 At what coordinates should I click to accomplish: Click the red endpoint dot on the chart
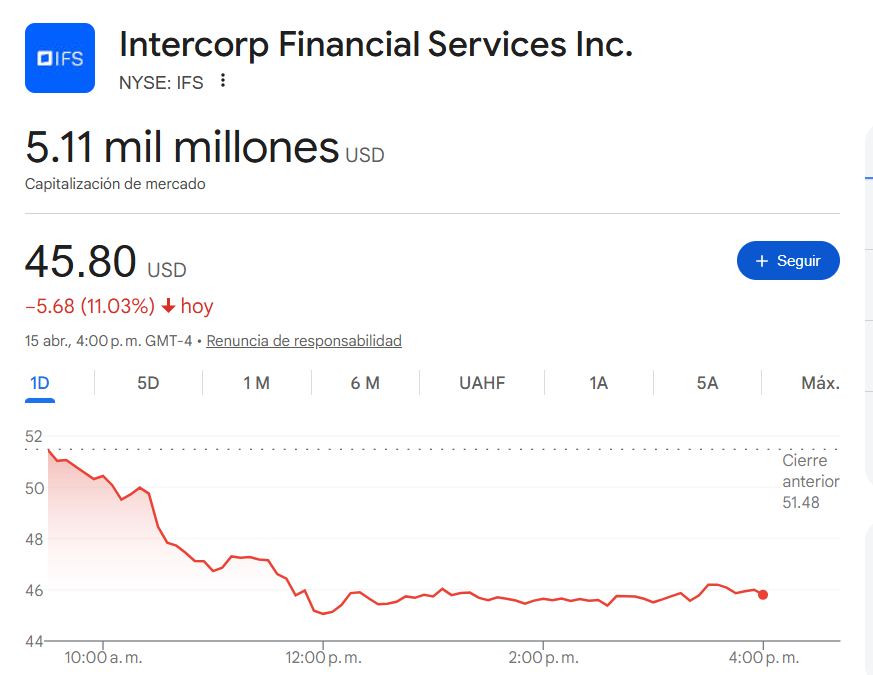pyautogui.click(x=763, y=595)
